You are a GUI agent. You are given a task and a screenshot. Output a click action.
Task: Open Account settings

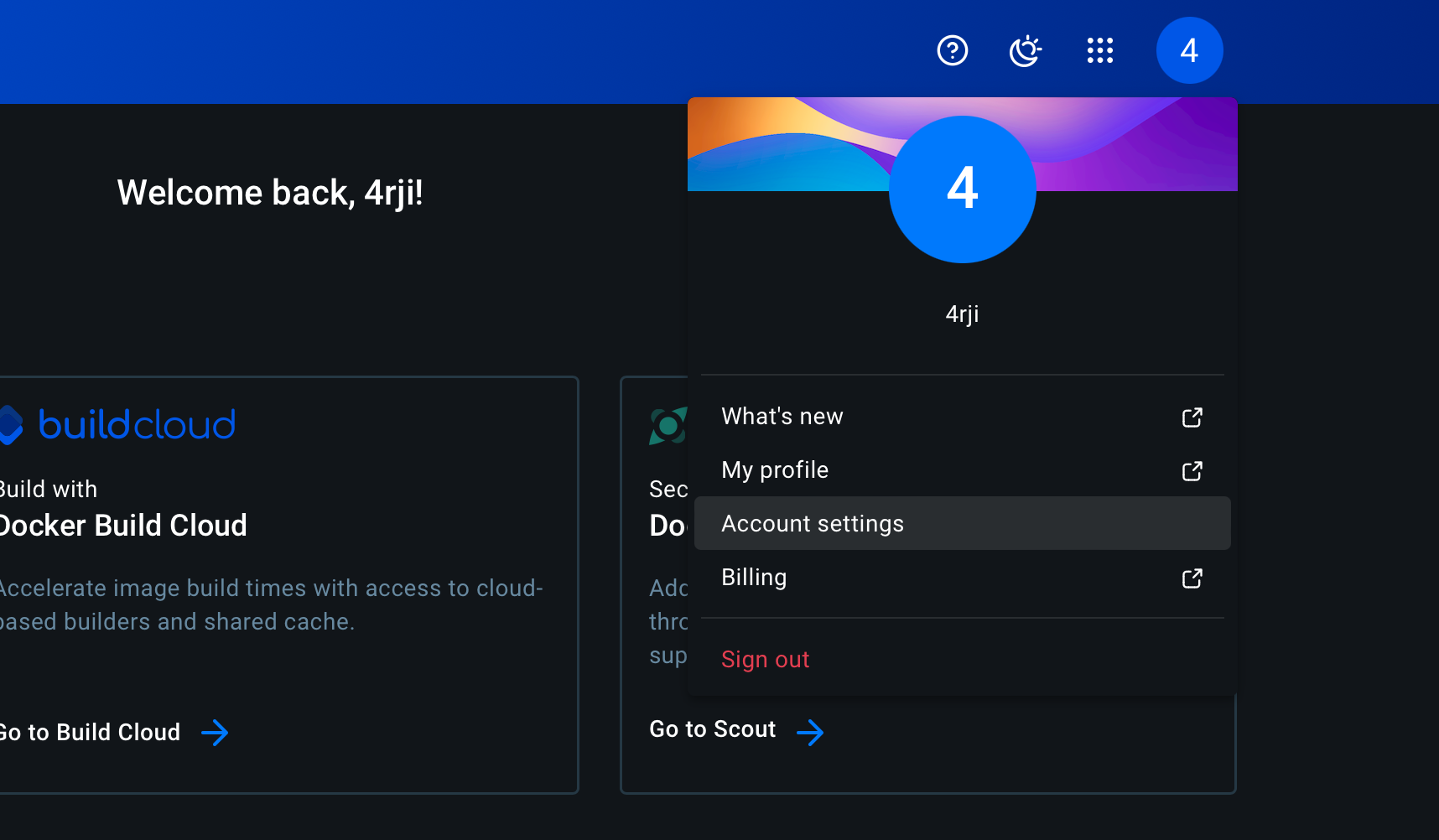813,524
